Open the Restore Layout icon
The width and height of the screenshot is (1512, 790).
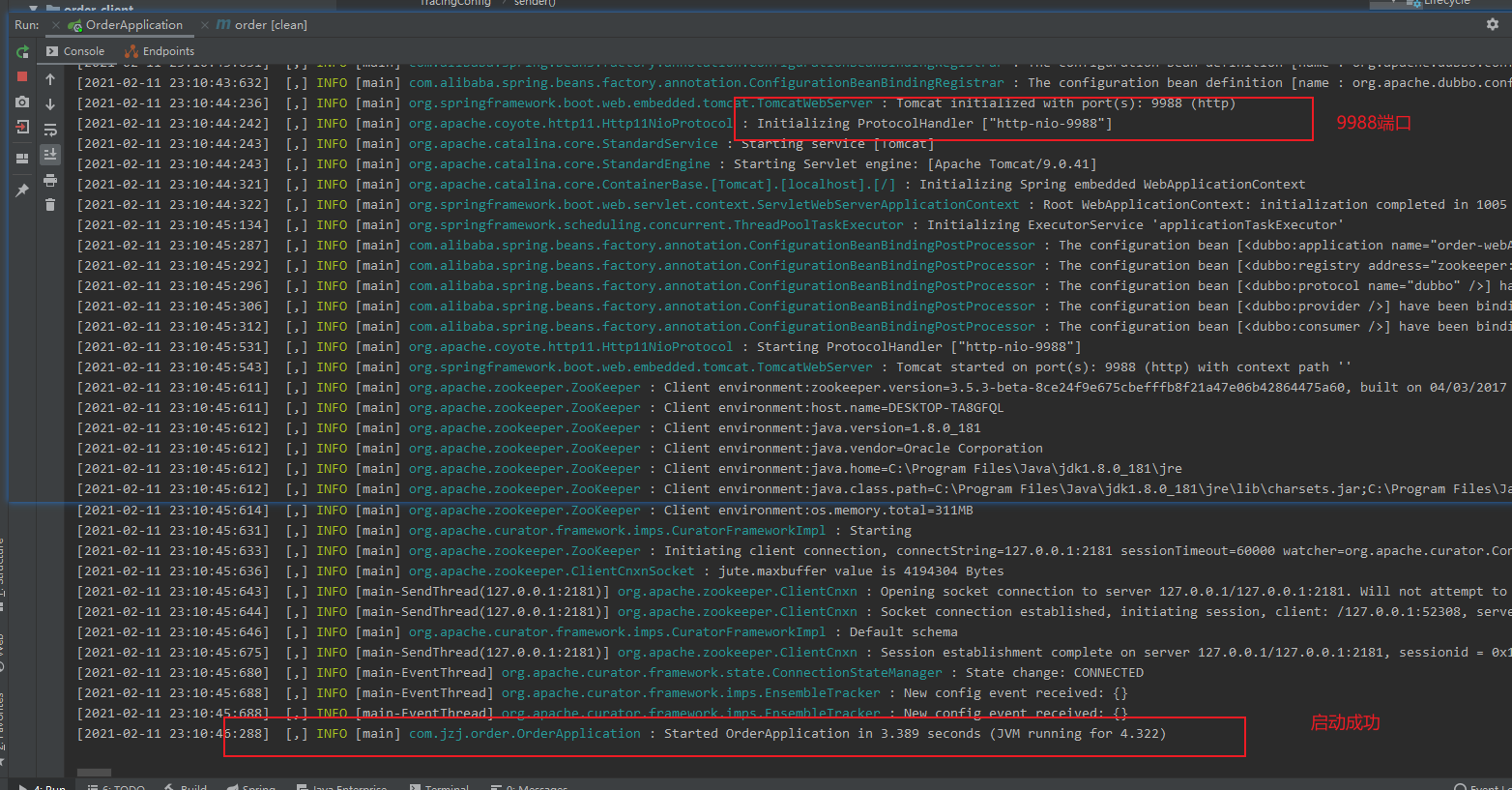(22, 159)
